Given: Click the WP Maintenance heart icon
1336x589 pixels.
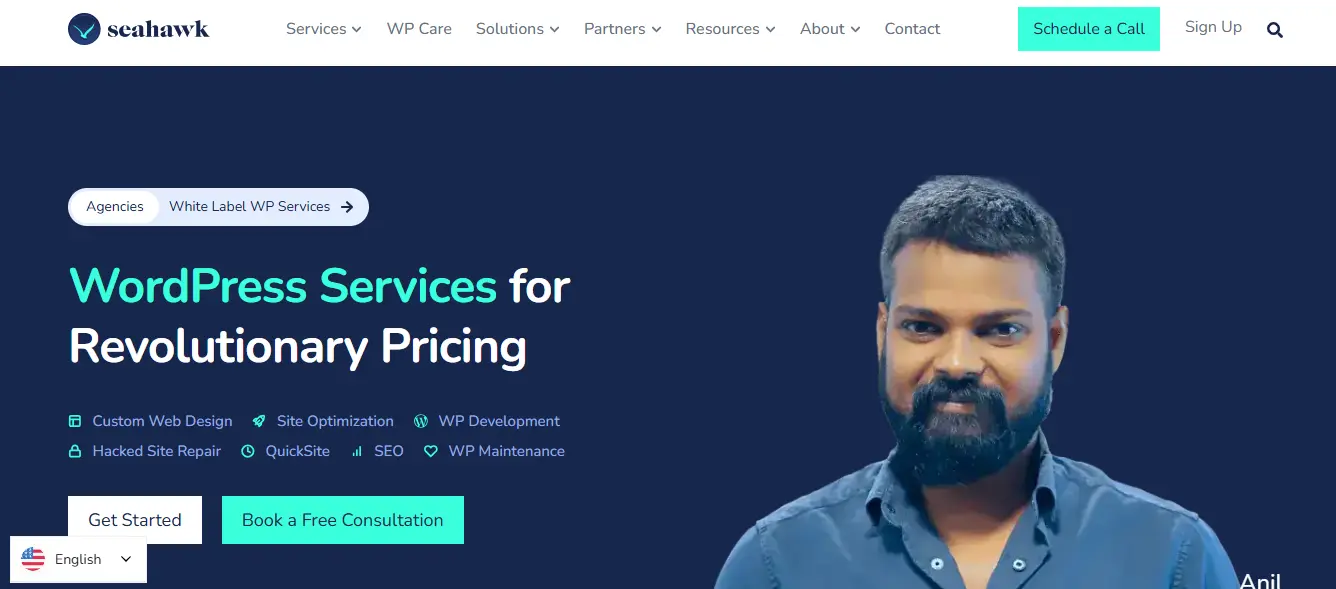Looking at the screenshot, I should click(431, 451).
